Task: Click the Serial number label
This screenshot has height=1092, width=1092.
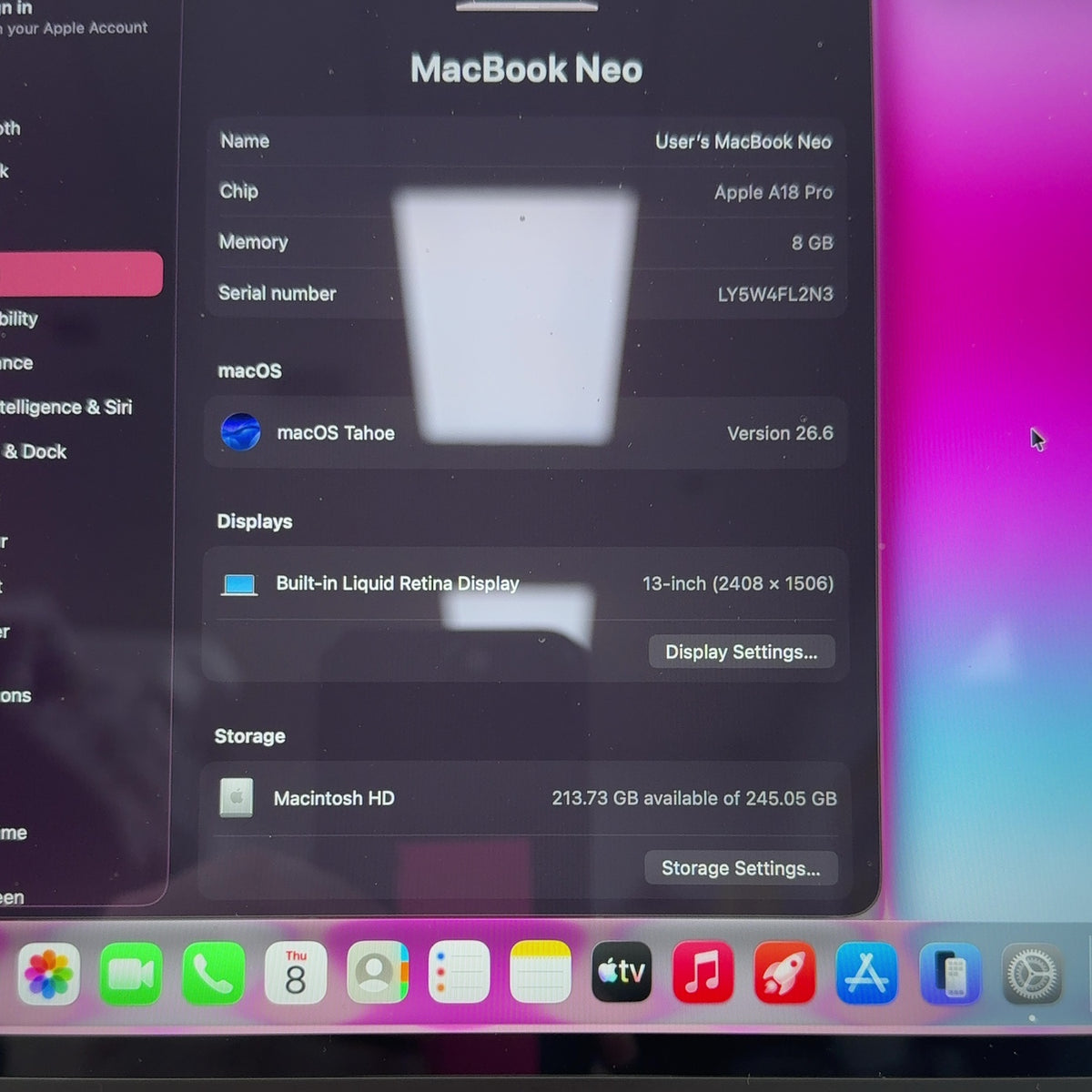Action: [277, 293]
